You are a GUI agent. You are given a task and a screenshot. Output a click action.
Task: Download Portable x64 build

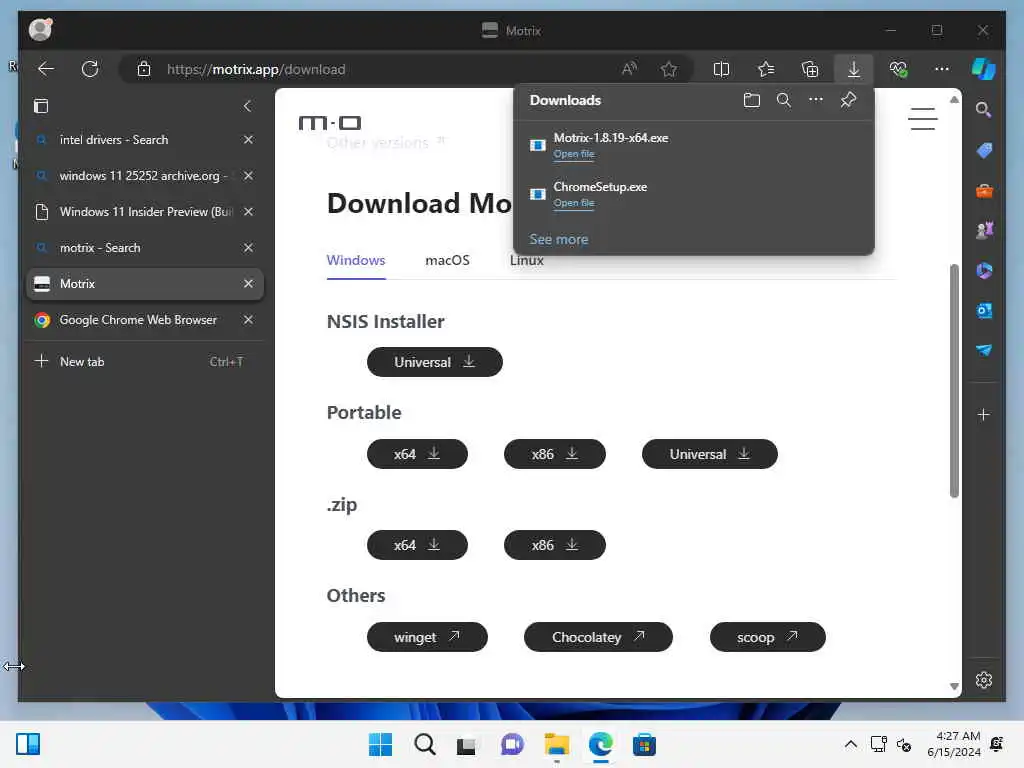[417, 454]
